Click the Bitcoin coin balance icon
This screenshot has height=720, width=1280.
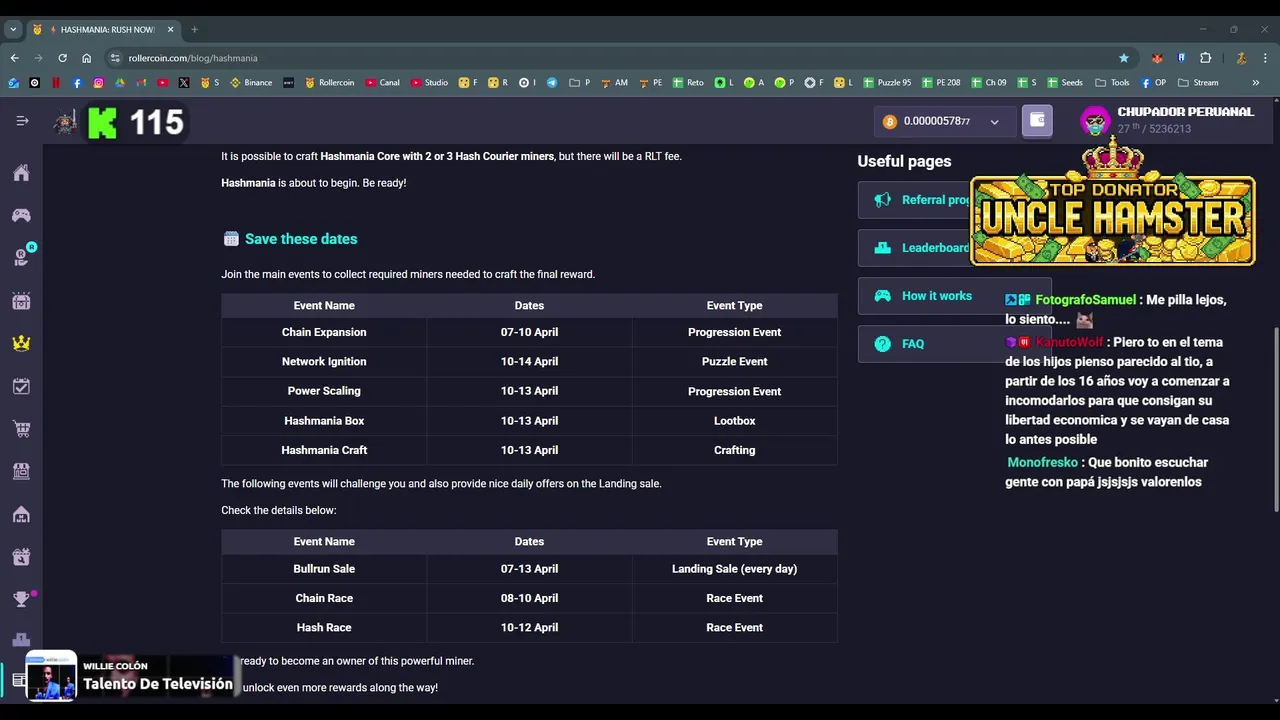tap(889, 121)
